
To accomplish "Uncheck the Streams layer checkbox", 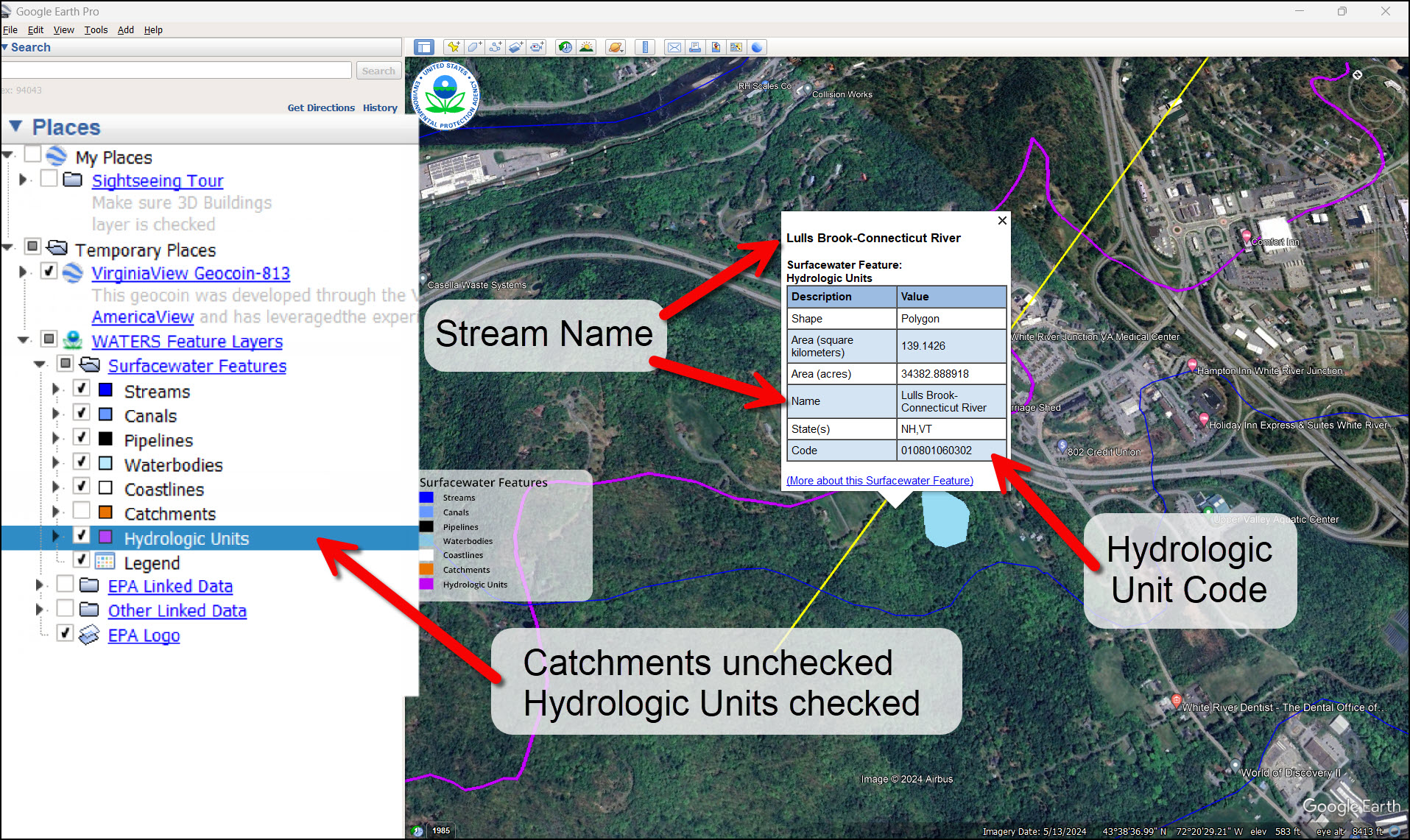I will pos(82,389).
